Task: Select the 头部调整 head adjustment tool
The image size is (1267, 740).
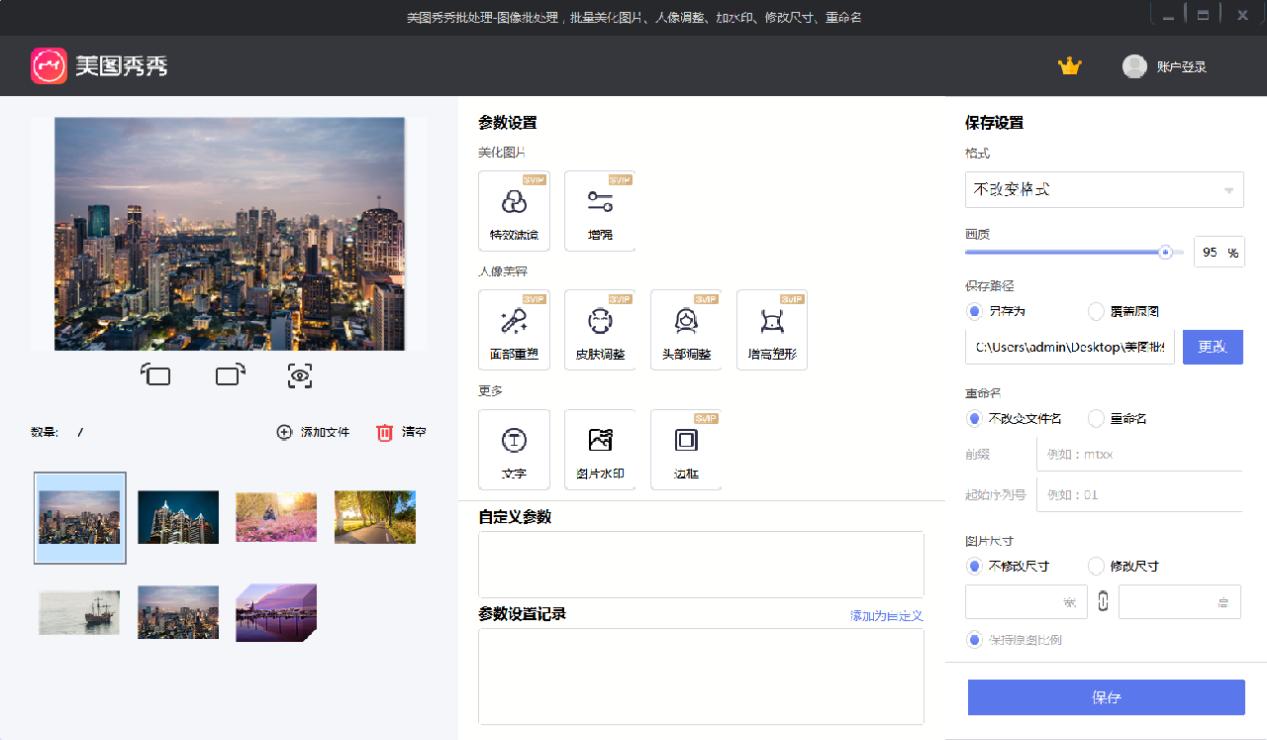Action: pos(685,329)
